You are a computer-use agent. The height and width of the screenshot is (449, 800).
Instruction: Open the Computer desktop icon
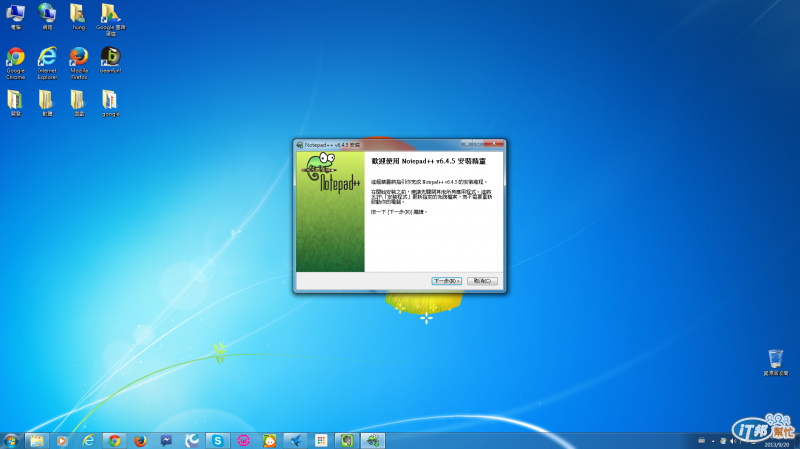point(15,17)
